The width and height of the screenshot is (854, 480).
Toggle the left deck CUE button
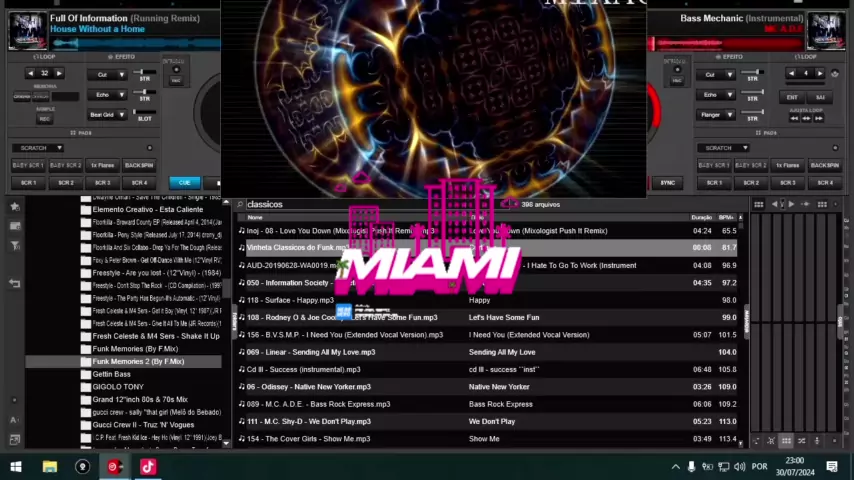184,183
